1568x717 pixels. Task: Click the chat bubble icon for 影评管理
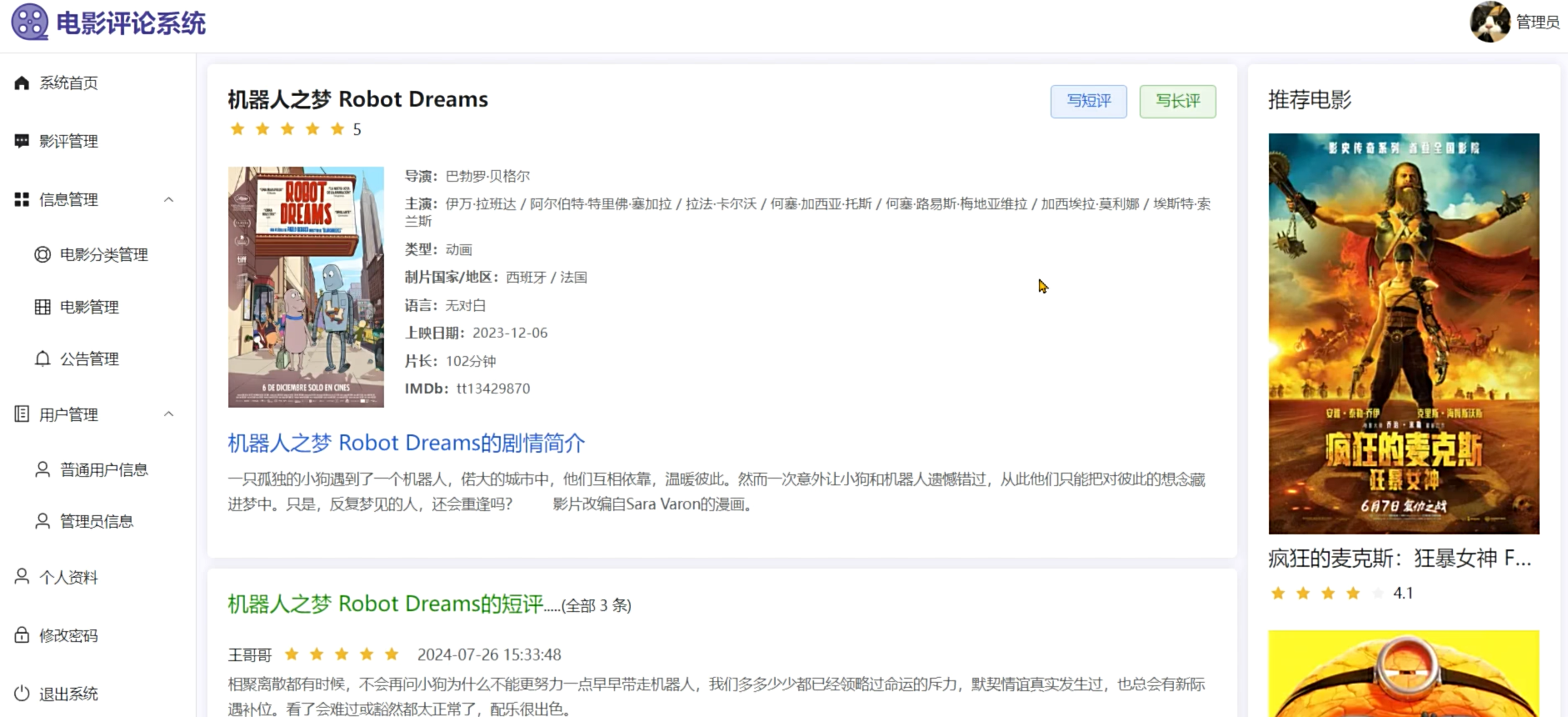tap(22, 141)
